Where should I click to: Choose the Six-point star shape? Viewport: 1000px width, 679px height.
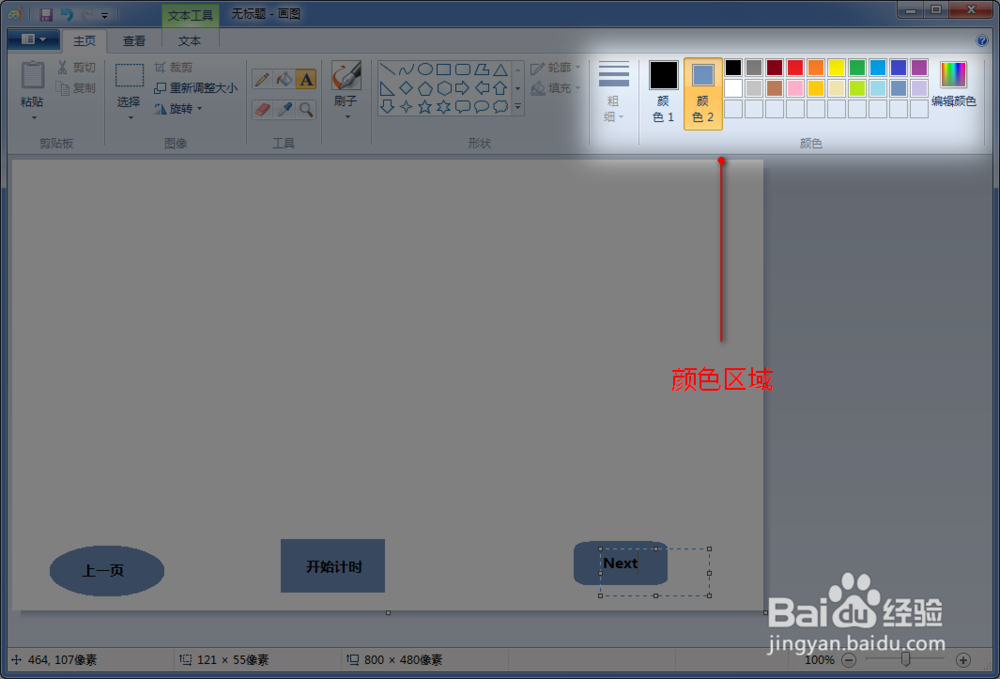tap(444, 106)
